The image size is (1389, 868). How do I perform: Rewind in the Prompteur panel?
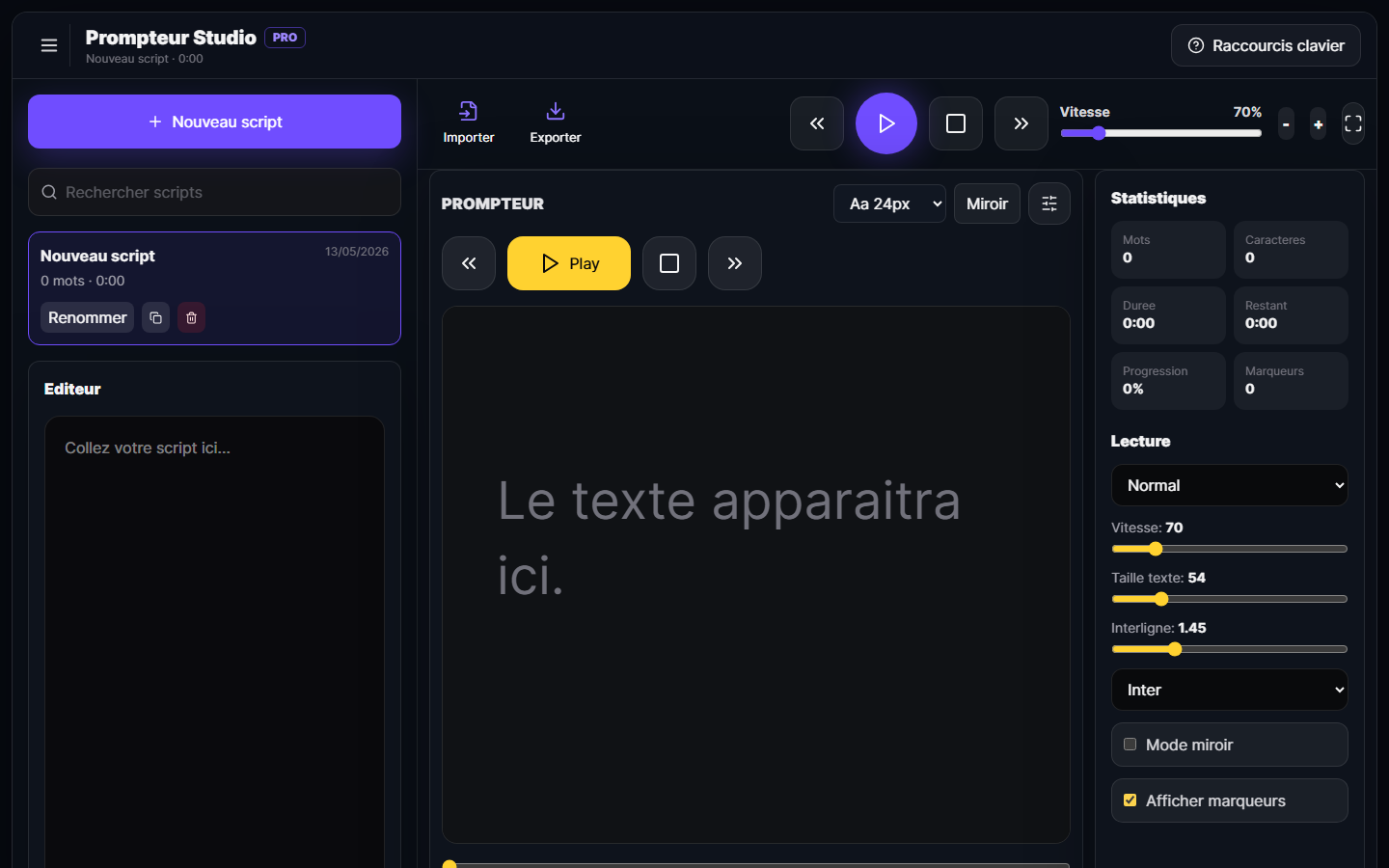469,263
